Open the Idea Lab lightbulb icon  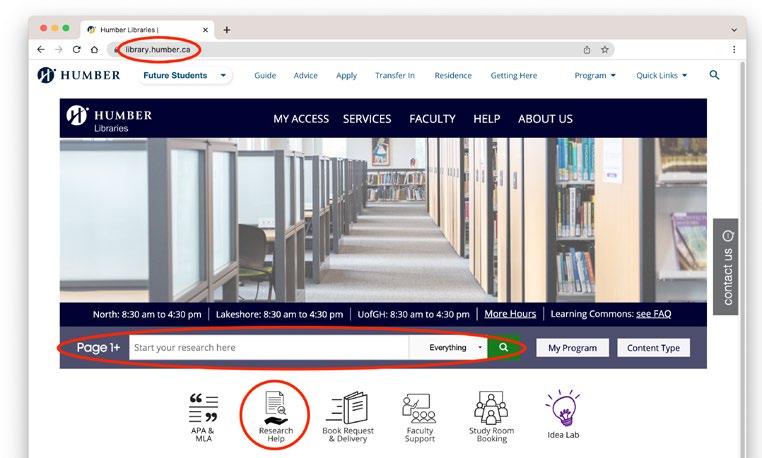tap(563, 414)
